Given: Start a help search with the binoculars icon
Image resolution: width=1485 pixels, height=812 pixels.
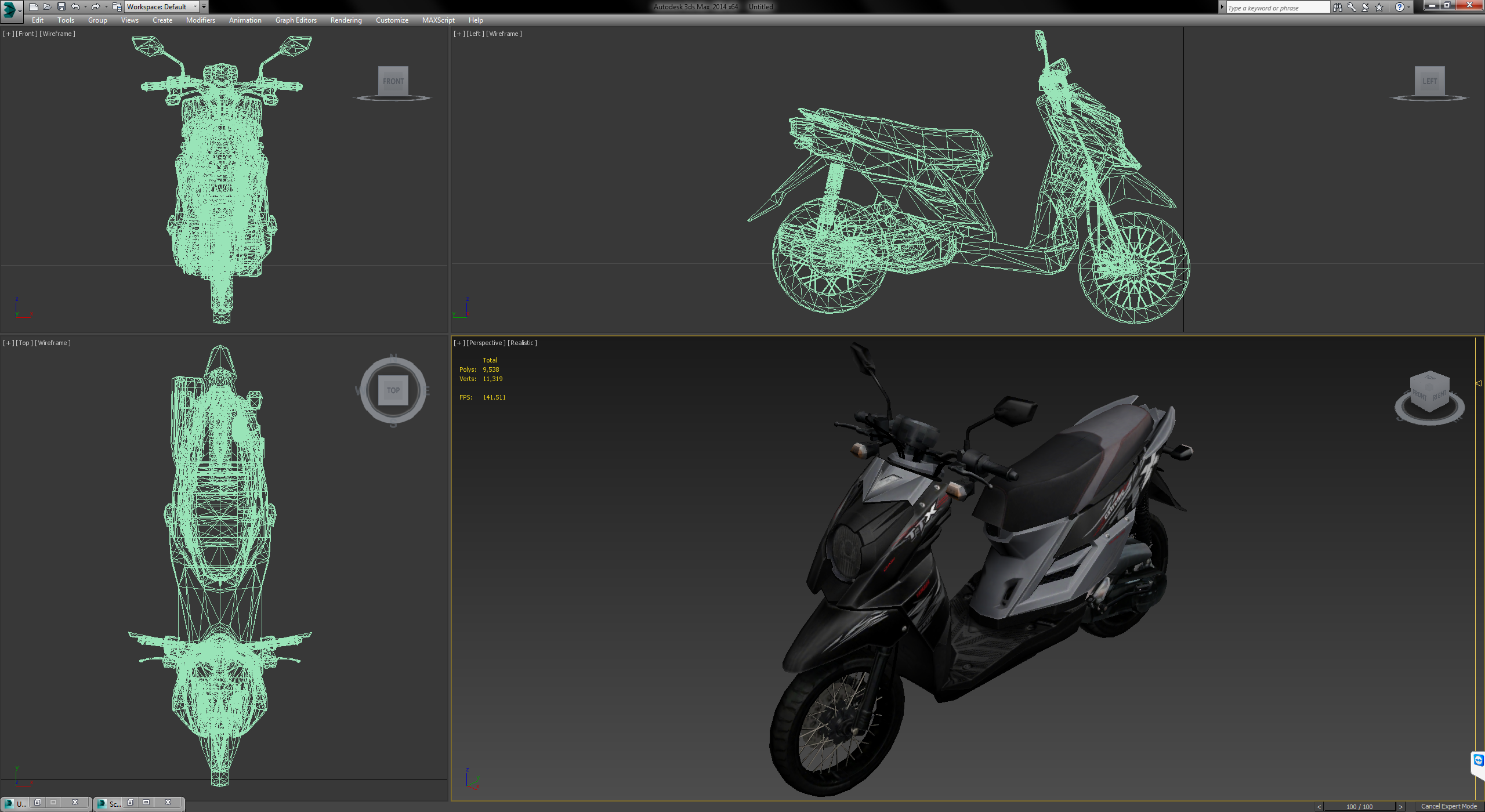Looking at the screenshot, I should (x=1338, y=7).
